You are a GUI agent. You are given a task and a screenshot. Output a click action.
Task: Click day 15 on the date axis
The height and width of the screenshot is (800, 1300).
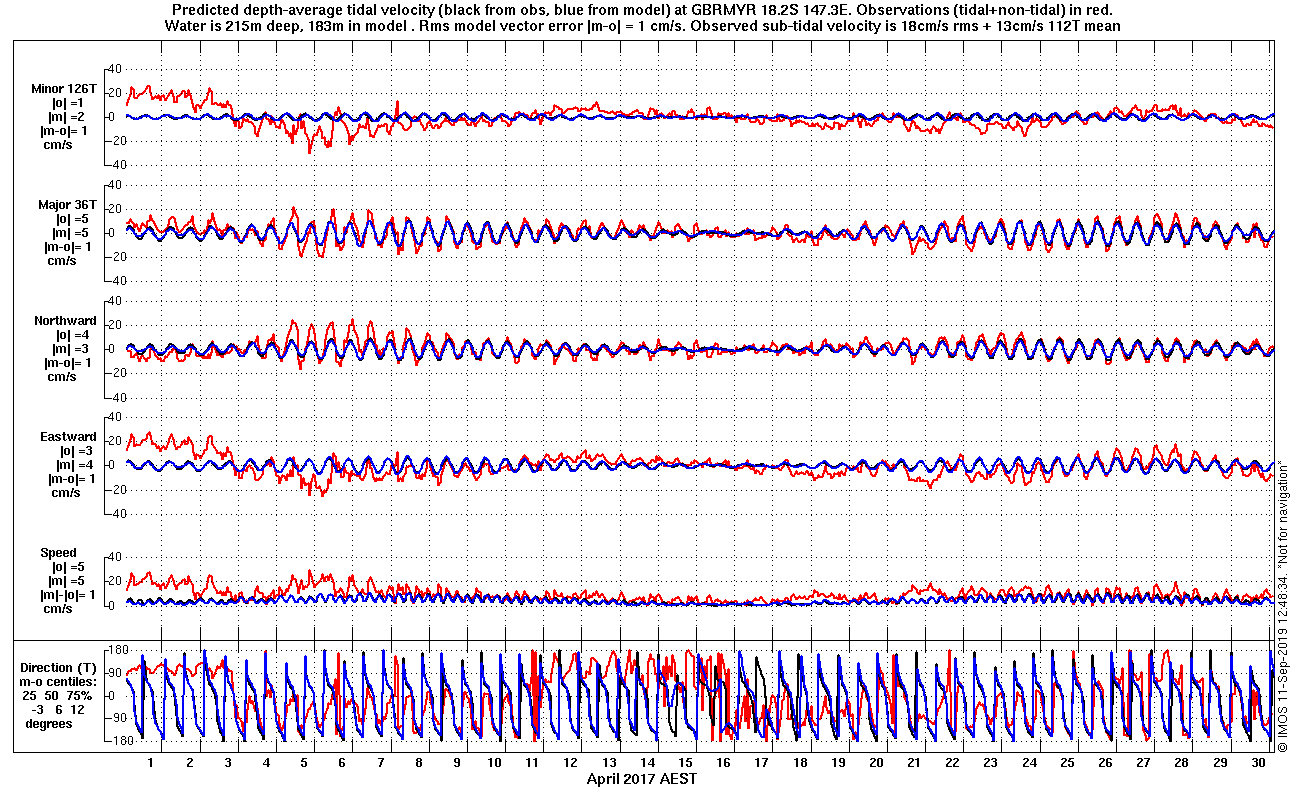click(x=686, y=763)
